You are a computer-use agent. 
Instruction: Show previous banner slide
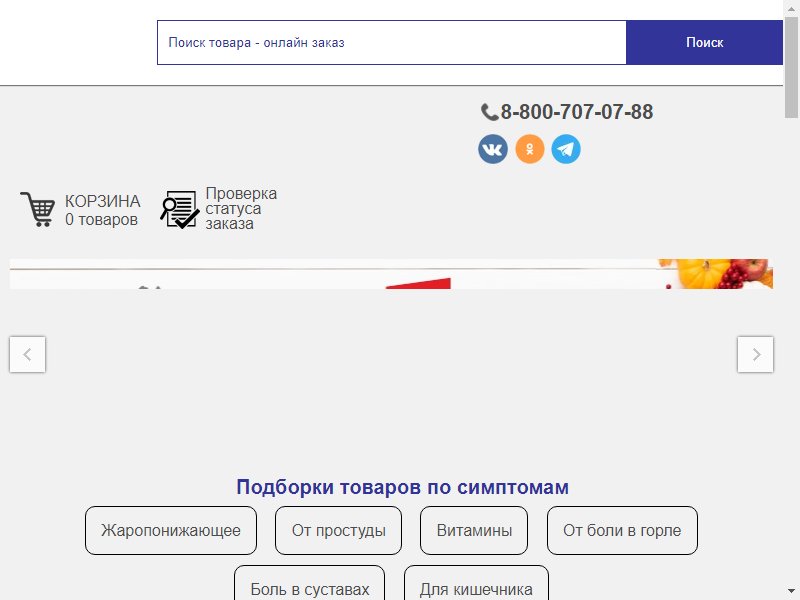(x=28, y=354)
